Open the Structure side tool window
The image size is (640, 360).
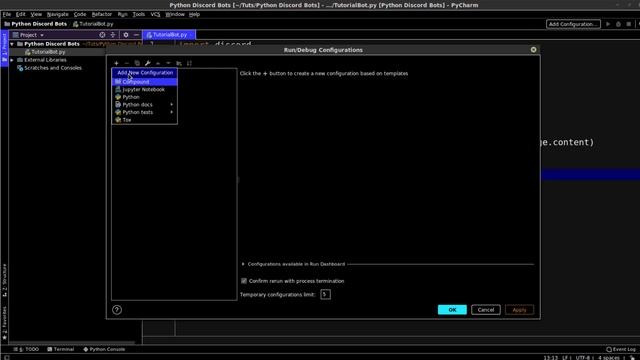4,280
